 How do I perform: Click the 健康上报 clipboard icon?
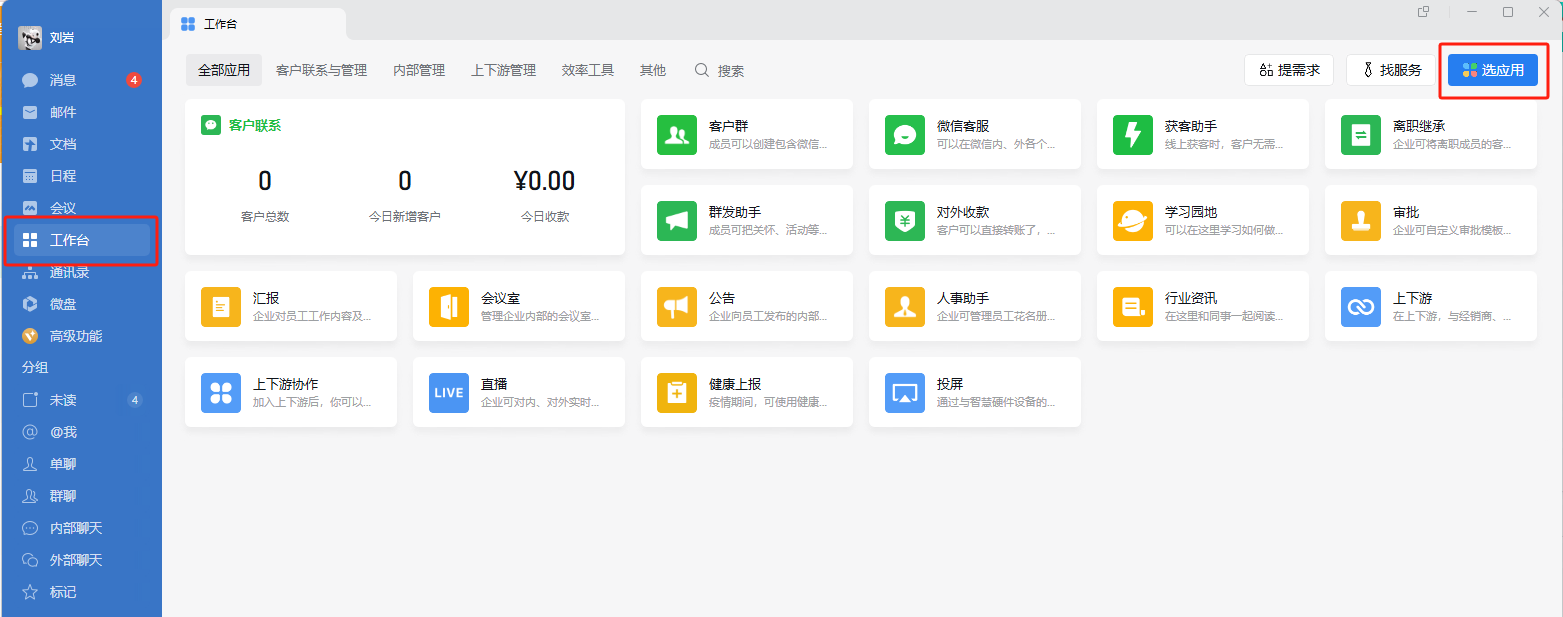[677, 392]
